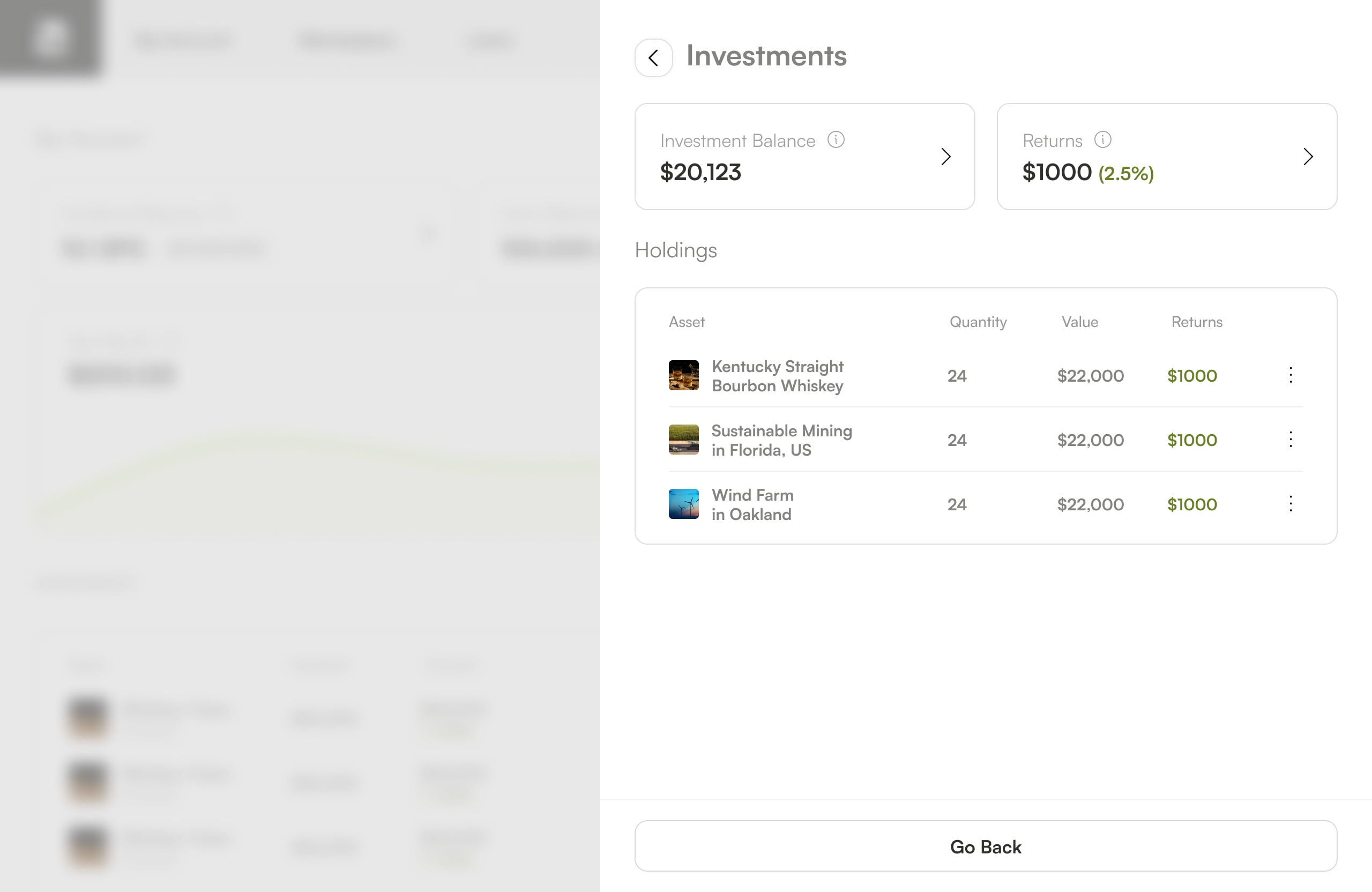Click Returns card info icon
This screenshot has height=892, width=1372.
(1102, 139)
